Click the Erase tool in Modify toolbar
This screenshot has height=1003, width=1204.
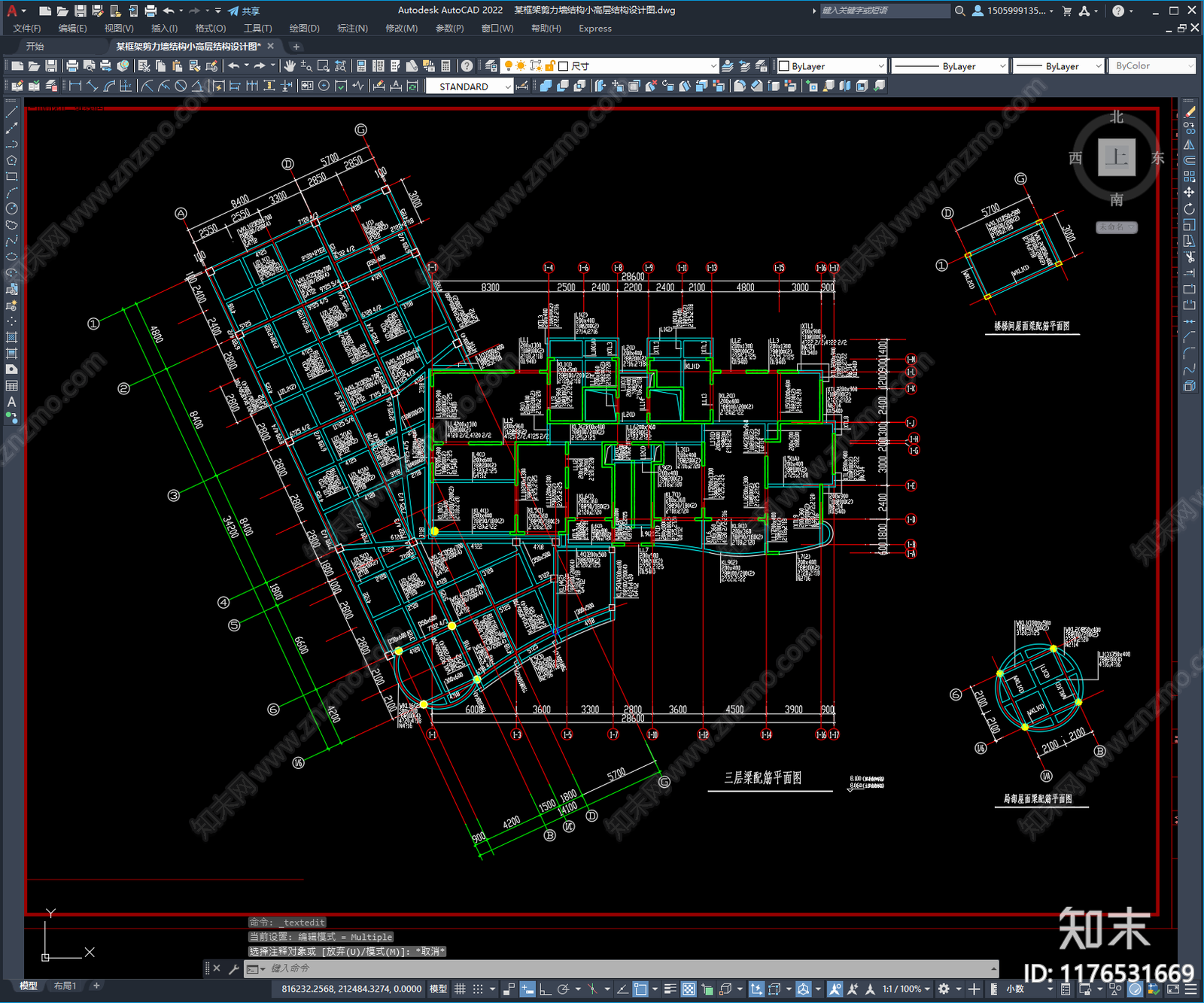click(1189, 112)
